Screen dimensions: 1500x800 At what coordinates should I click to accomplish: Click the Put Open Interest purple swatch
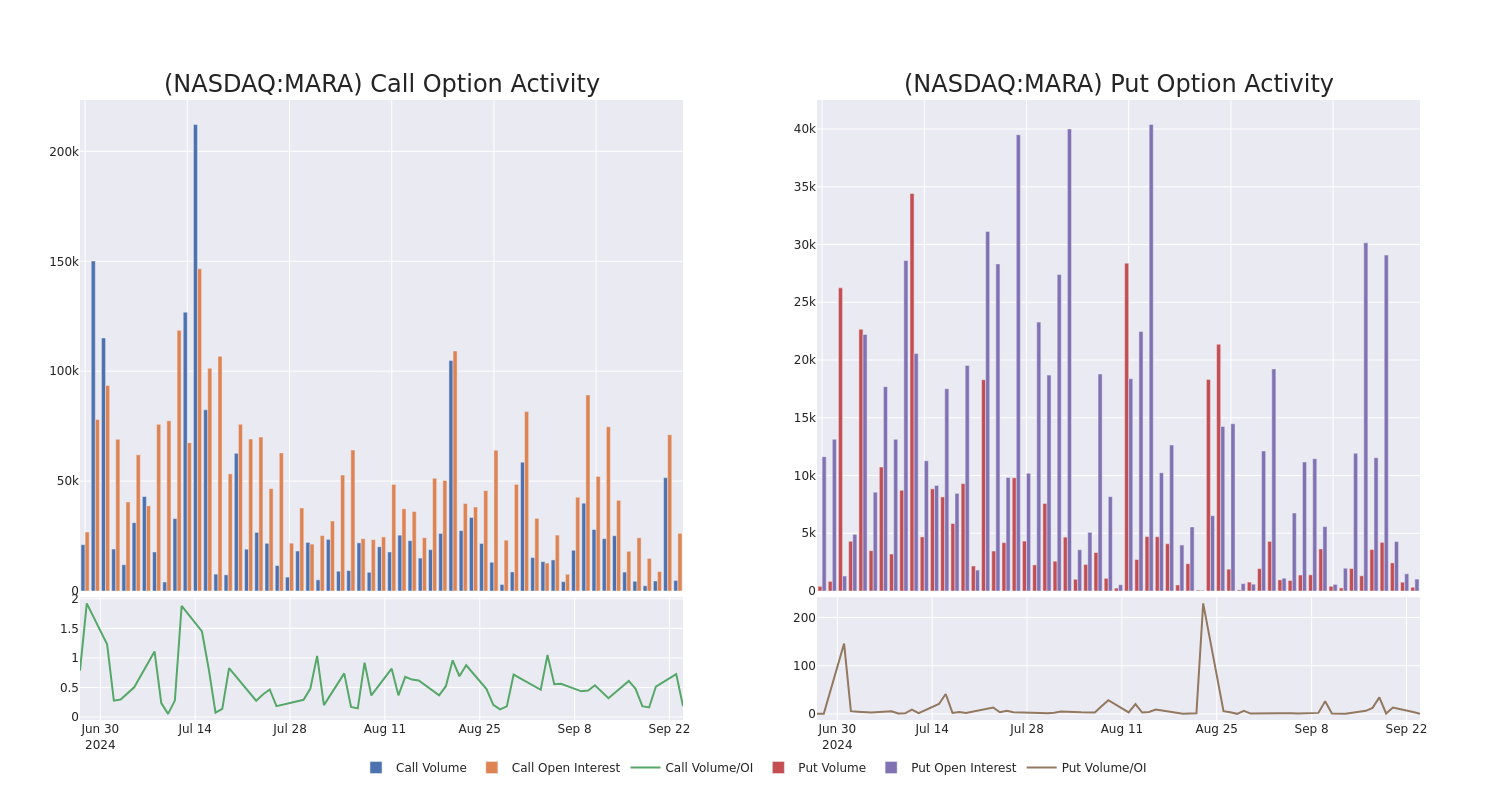pyautogui.click(x=891, y=768)
